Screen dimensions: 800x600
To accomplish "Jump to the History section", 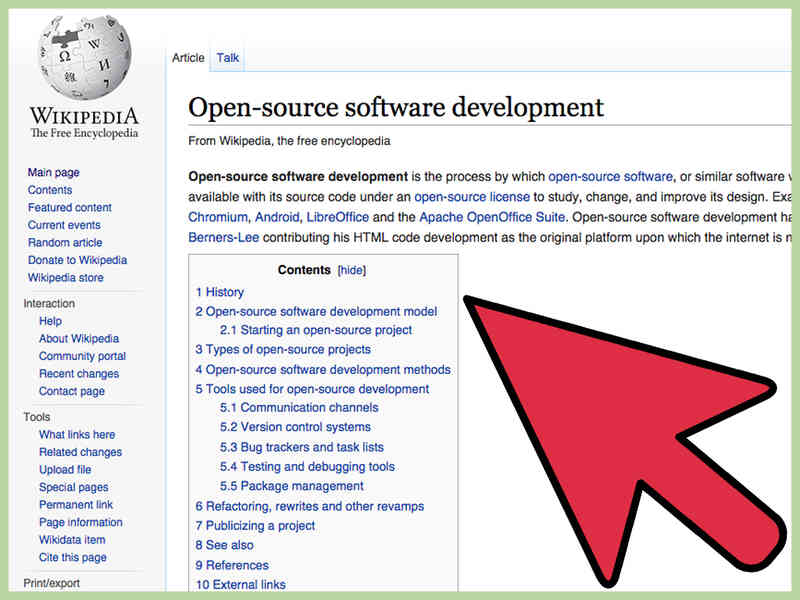I will pos(219,292).
